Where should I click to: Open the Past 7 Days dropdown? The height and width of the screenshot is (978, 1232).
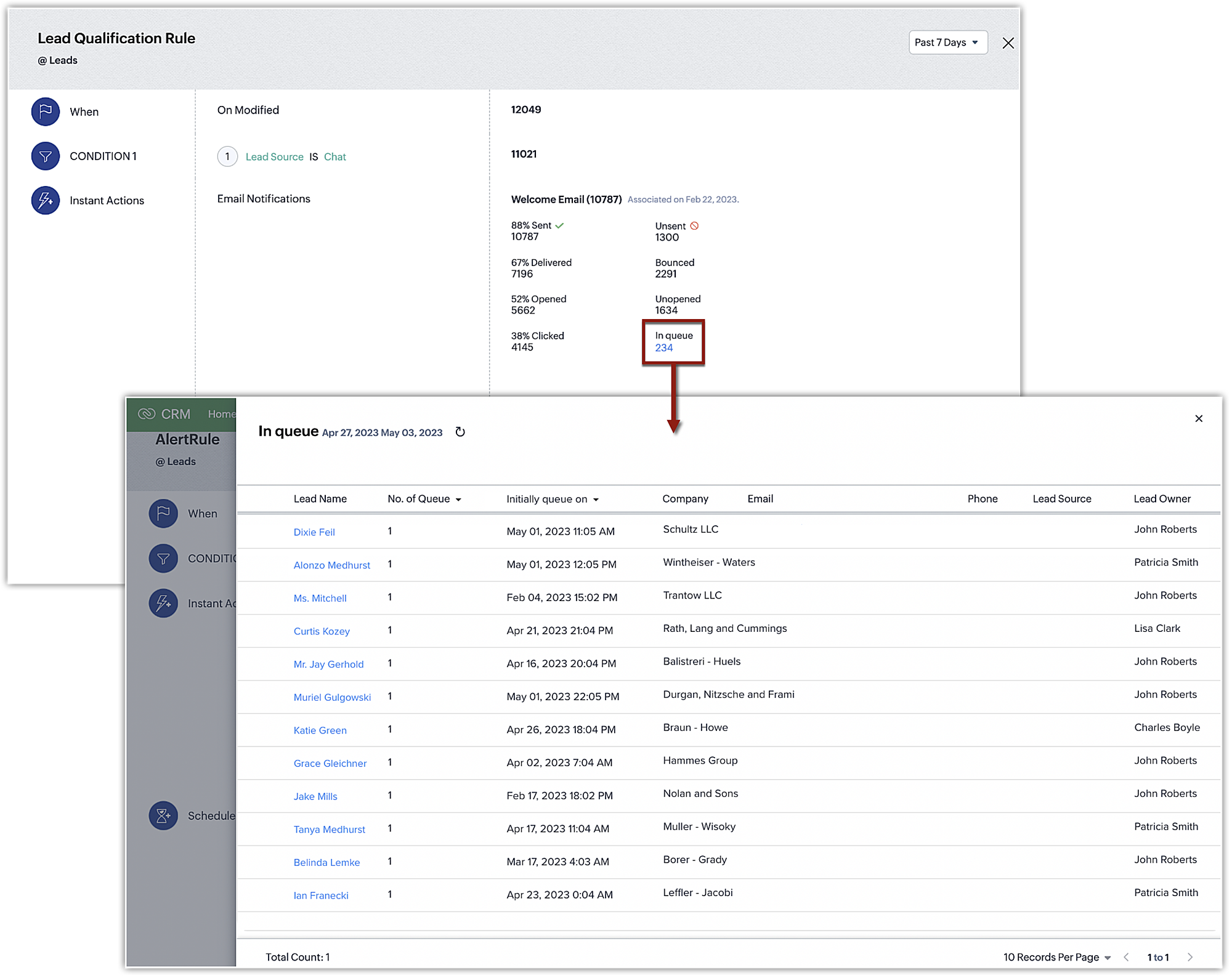(x=947, y=42)
